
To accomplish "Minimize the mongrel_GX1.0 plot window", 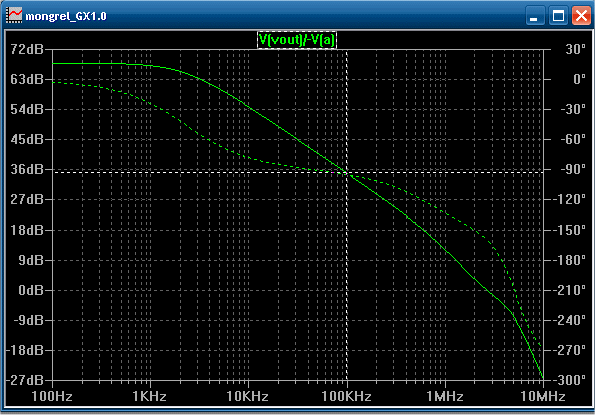I will click(x=535, y=16).
